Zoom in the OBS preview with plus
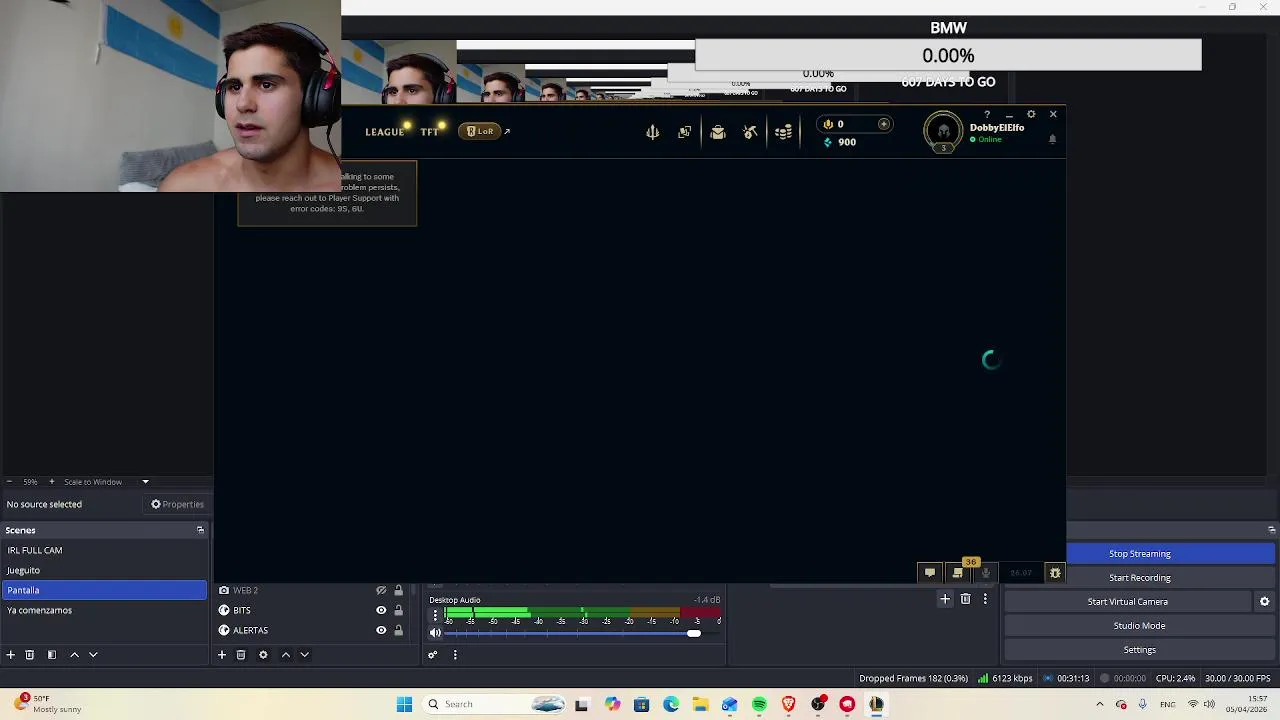1280x720 pixels. (51, 482)
